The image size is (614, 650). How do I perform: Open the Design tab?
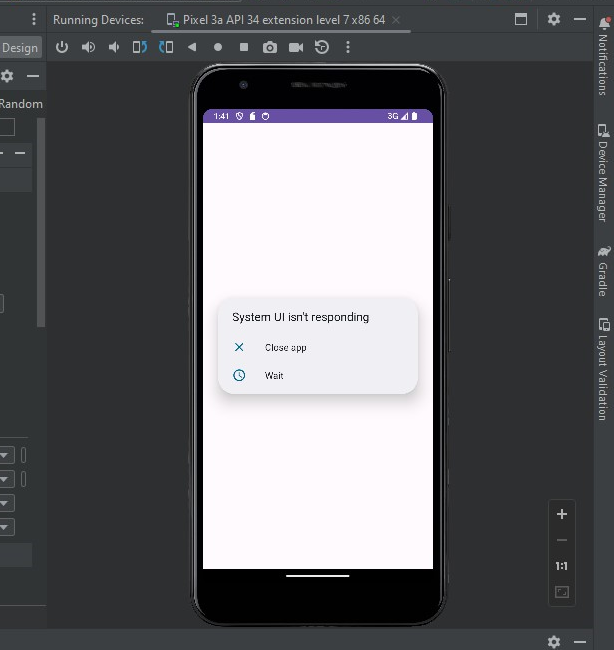[x=19, y=48]
